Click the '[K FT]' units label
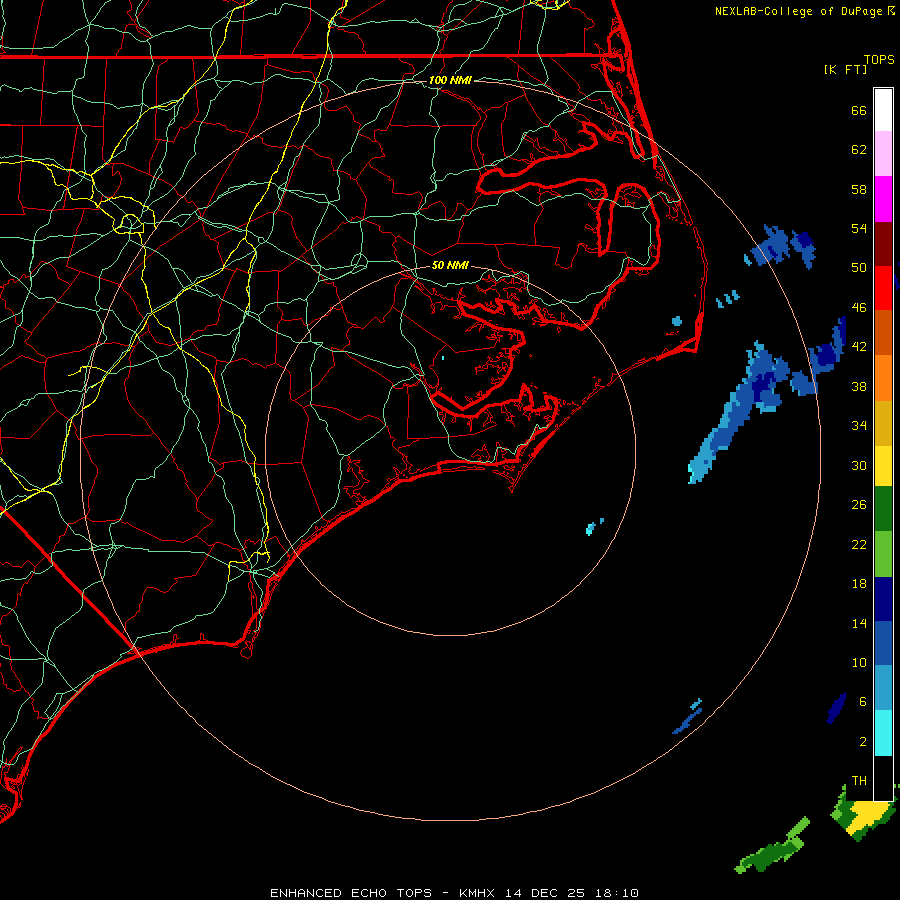 click(x=845, y=69)
